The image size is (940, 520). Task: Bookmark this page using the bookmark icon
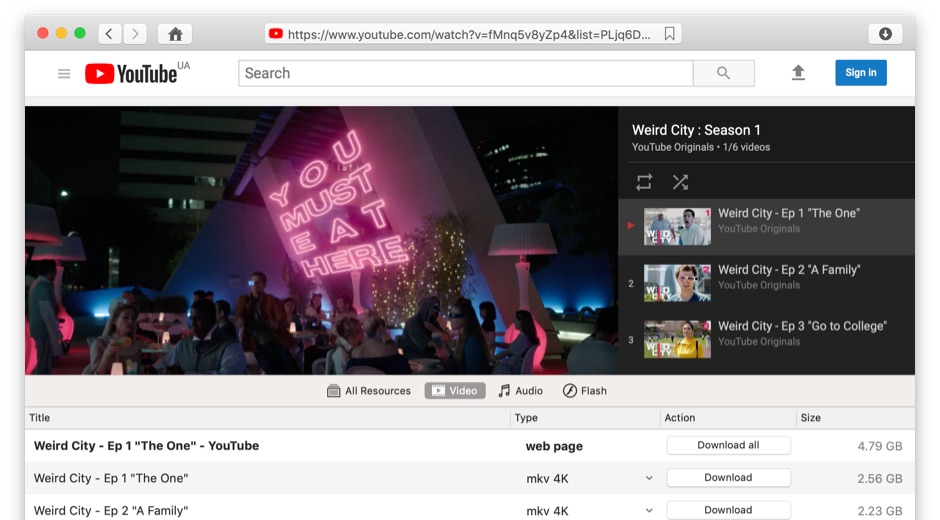tap(669, 34)
